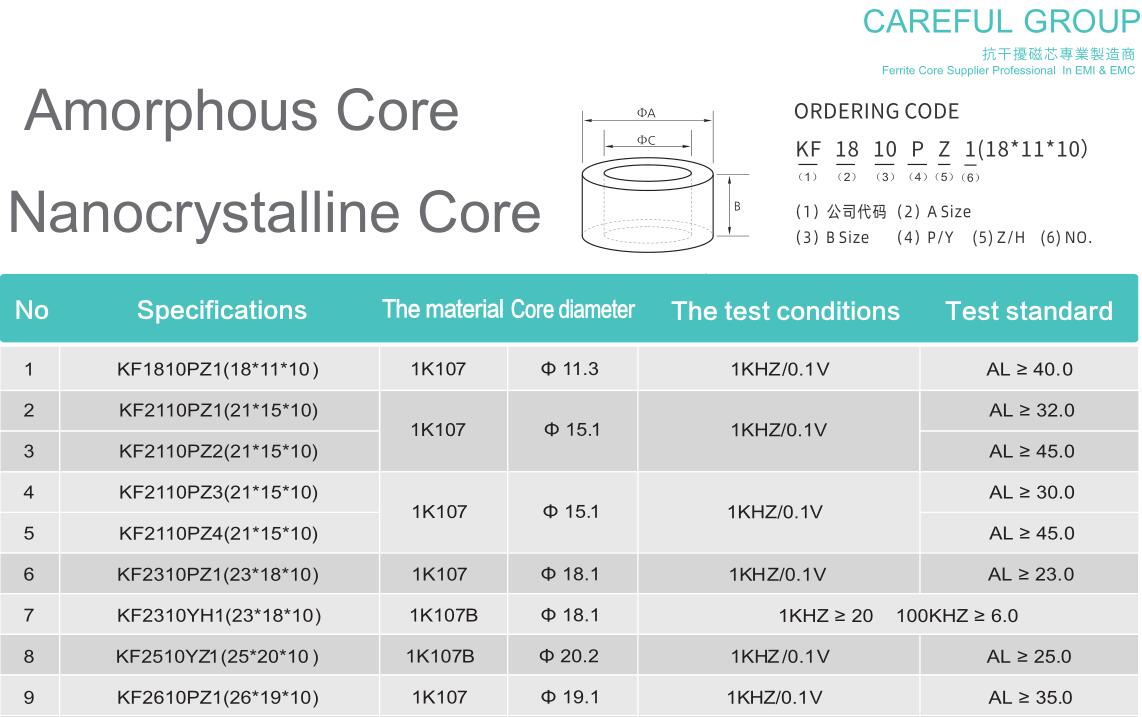
Task: Select the AL ≥ 23.0 test standard value
Action: (x=1030, y=574)
